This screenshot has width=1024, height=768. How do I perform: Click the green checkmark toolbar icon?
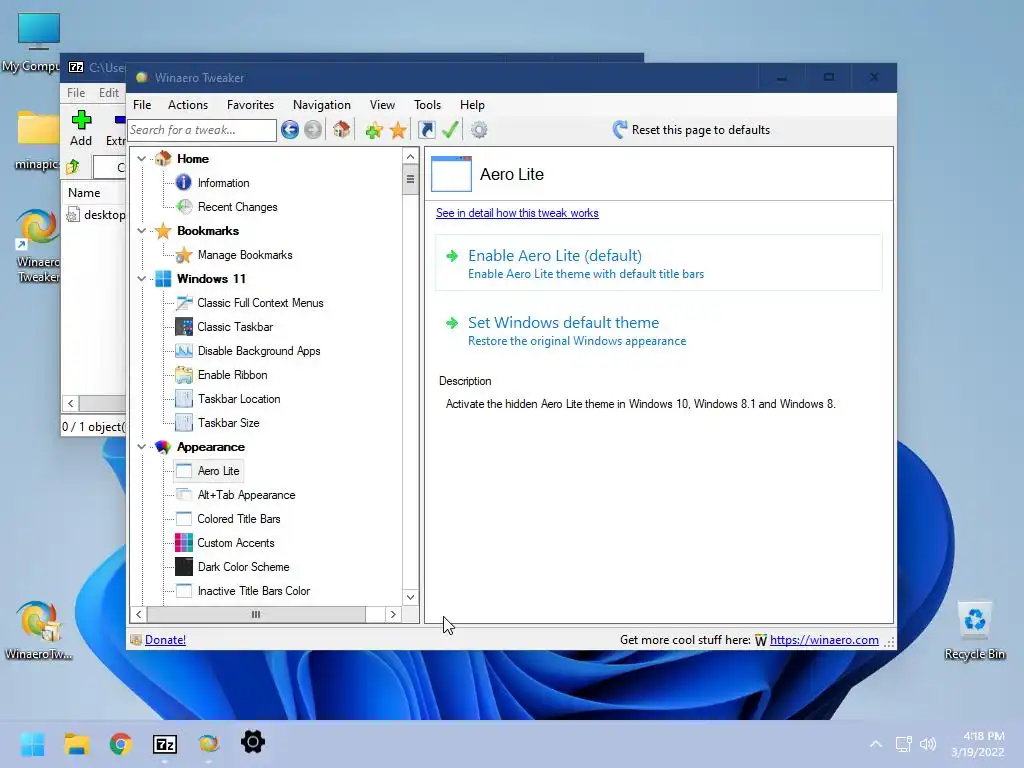point(450,129)
